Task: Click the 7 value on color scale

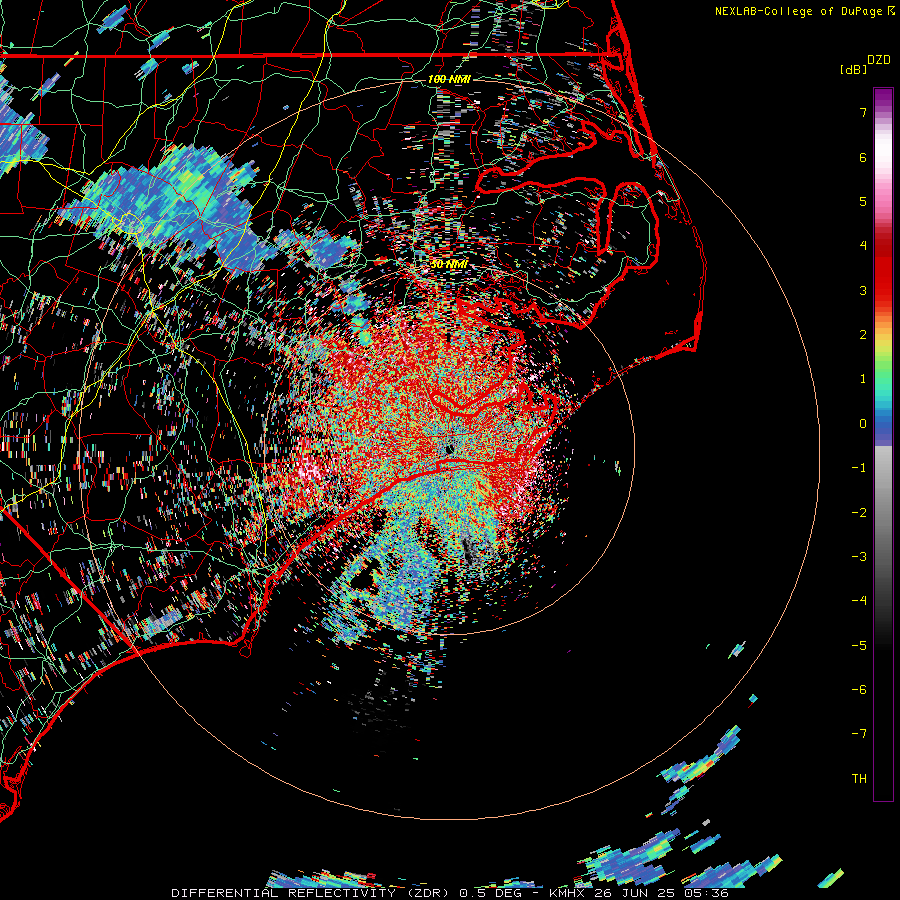Action: (x=863, y=112)
